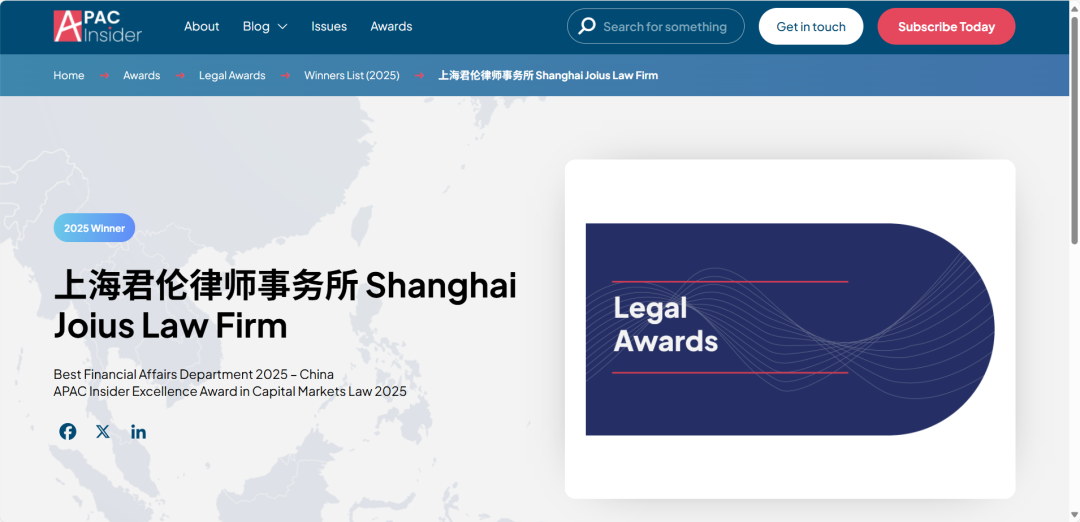1080x522 pixels.
Task: Click the Subscribe Today button
Action: [x=946, y=26]
